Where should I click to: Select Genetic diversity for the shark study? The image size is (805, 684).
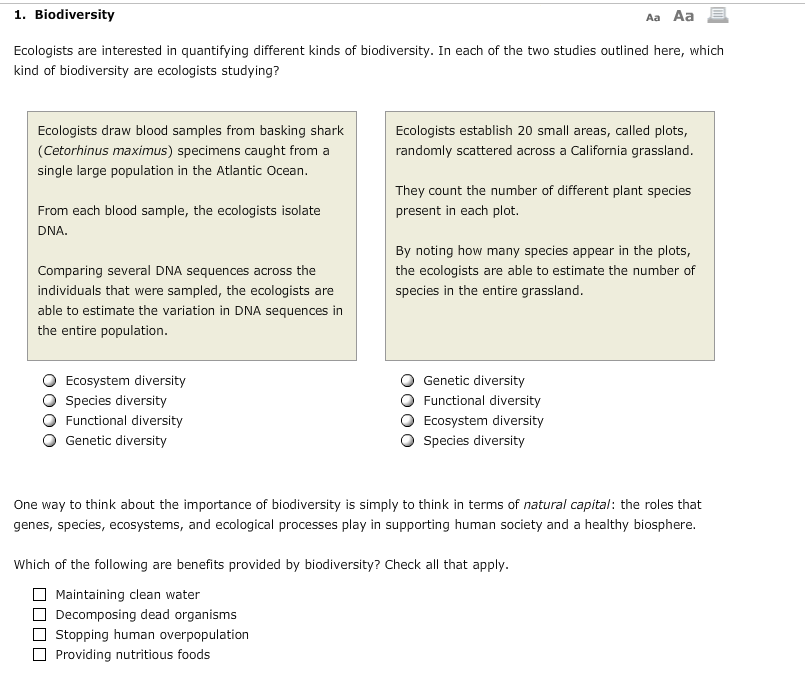(x=48, y=440)
